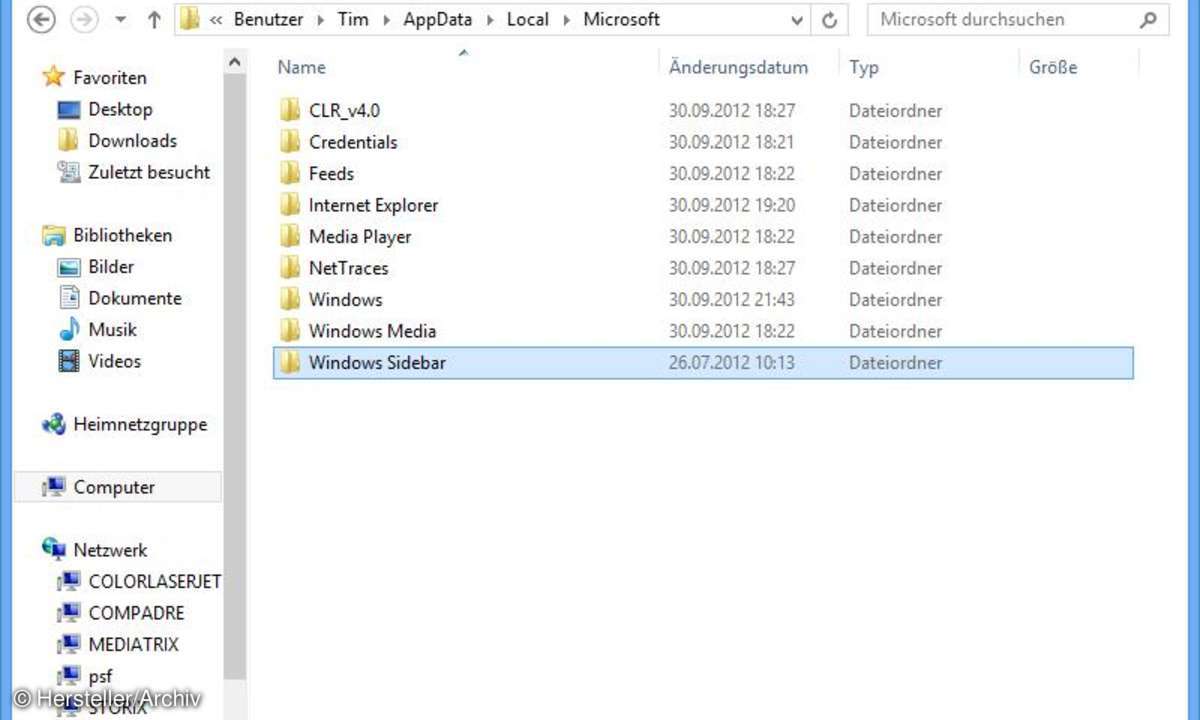
Task: Open recent locations dropdown arrow
Action: [121, 20]
